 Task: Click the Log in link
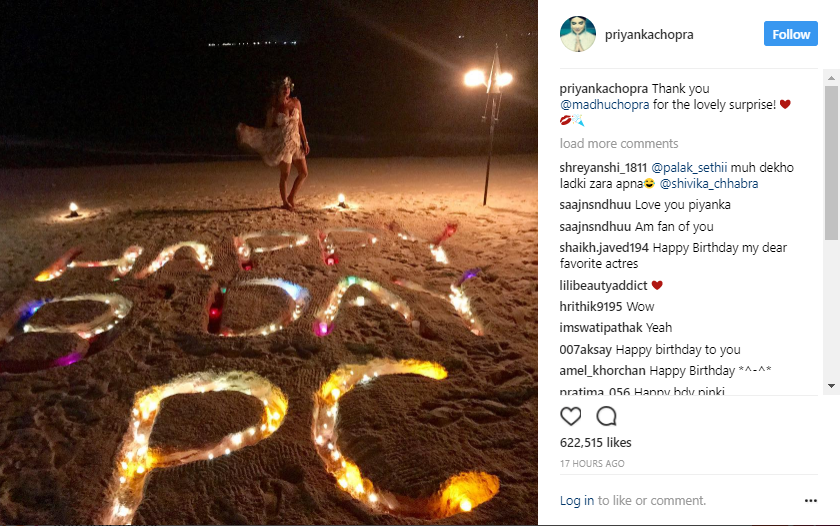[x=577, y=500]
